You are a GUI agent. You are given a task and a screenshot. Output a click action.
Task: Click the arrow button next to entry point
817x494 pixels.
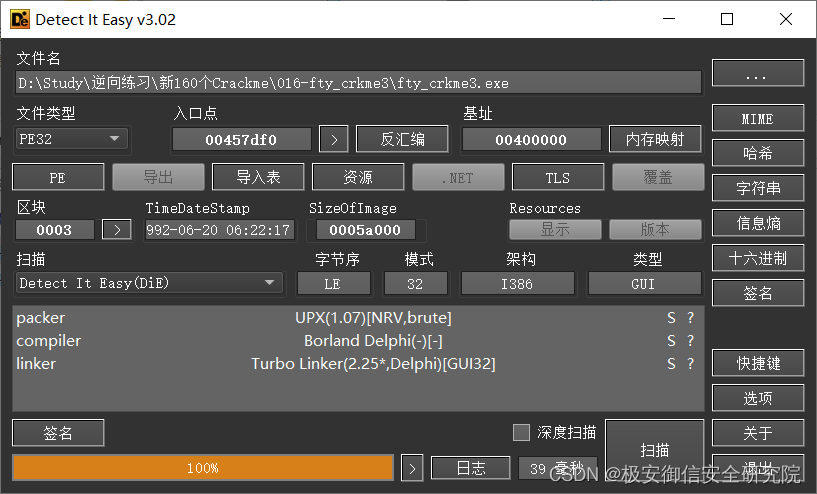334,140
